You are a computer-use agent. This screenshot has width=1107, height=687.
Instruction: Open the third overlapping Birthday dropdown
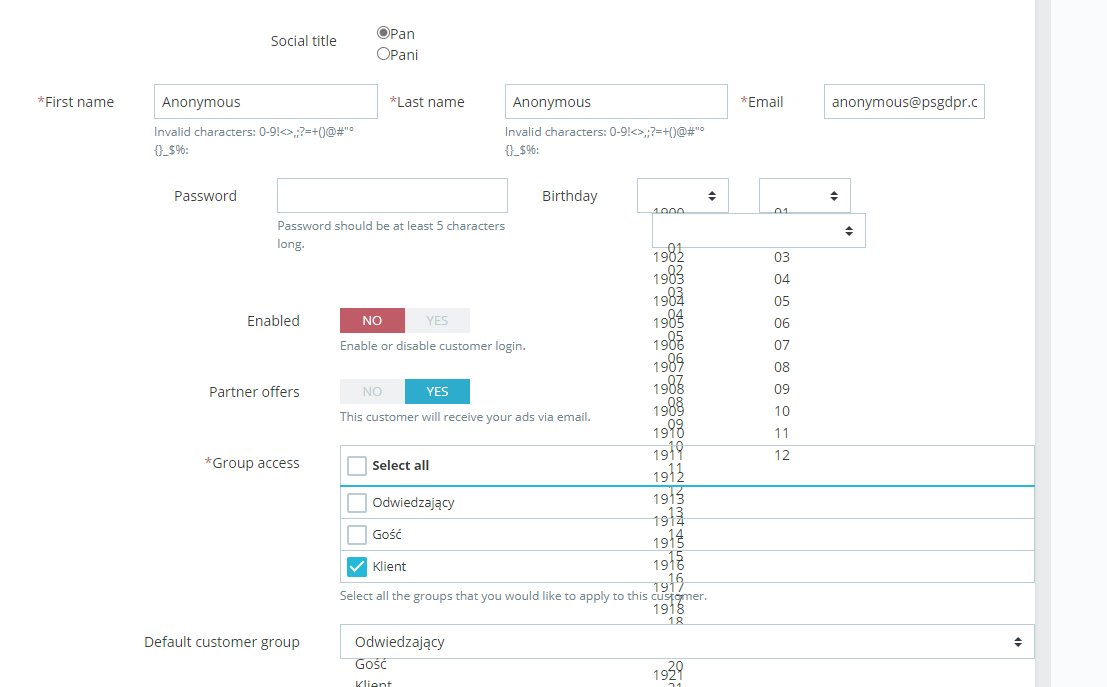click(x=759, y=231)
